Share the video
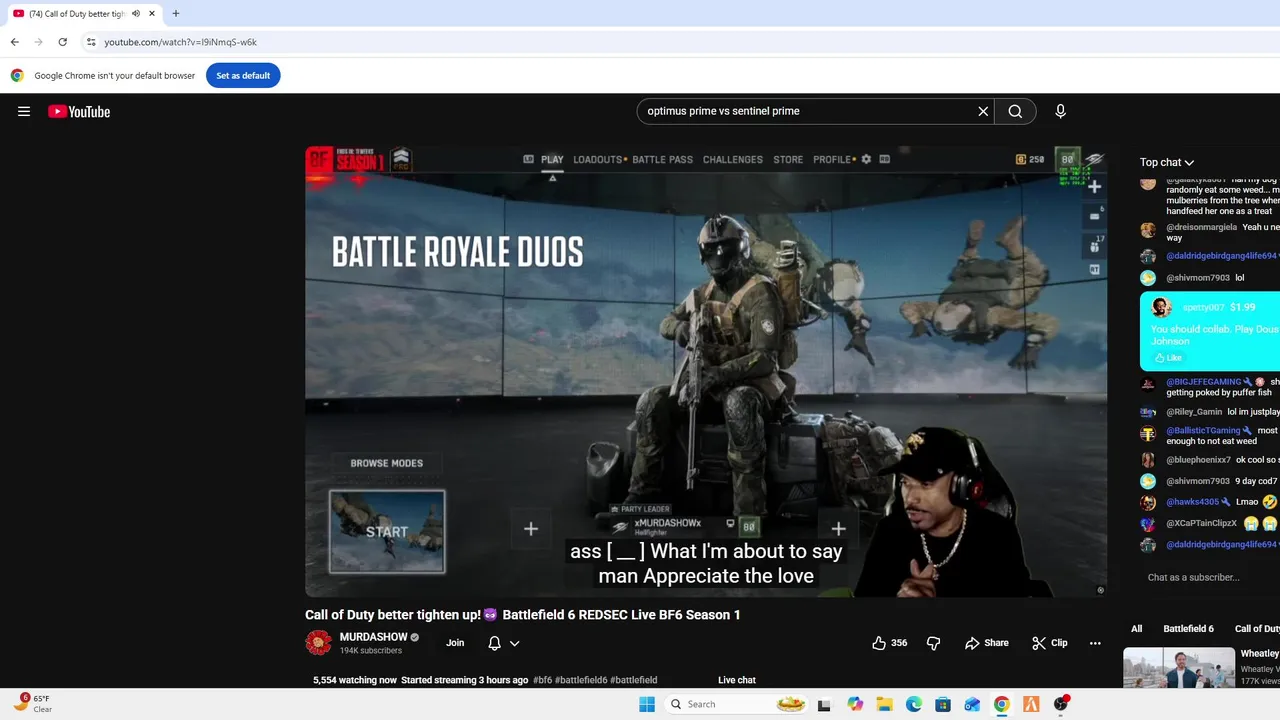Screen dimensions: 1280x720 [986, 643]
